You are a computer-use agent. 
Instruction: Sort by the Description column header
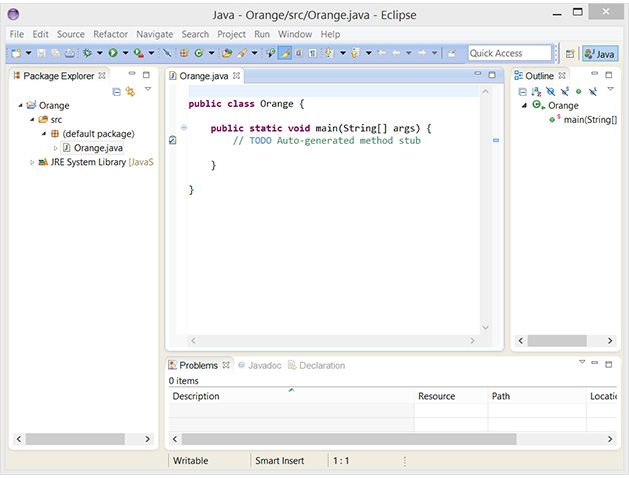[291, 396]
